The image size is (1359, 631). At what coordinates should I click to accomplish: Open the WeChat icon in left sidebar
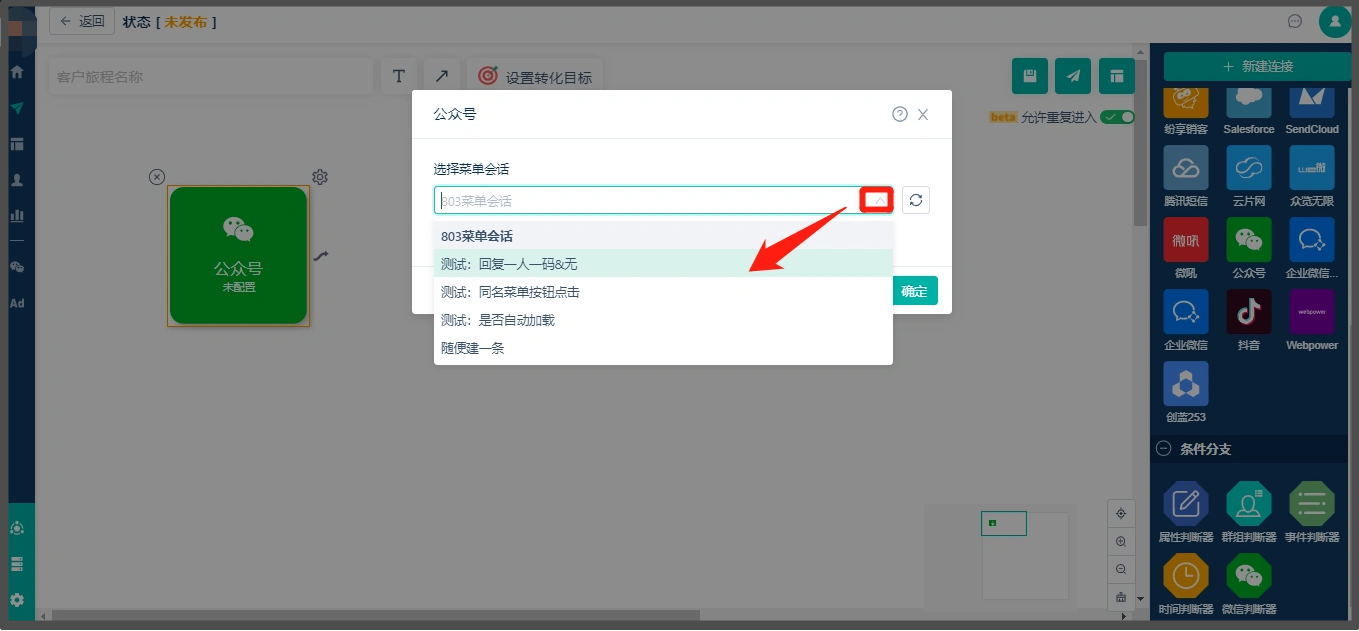point(16,267)
